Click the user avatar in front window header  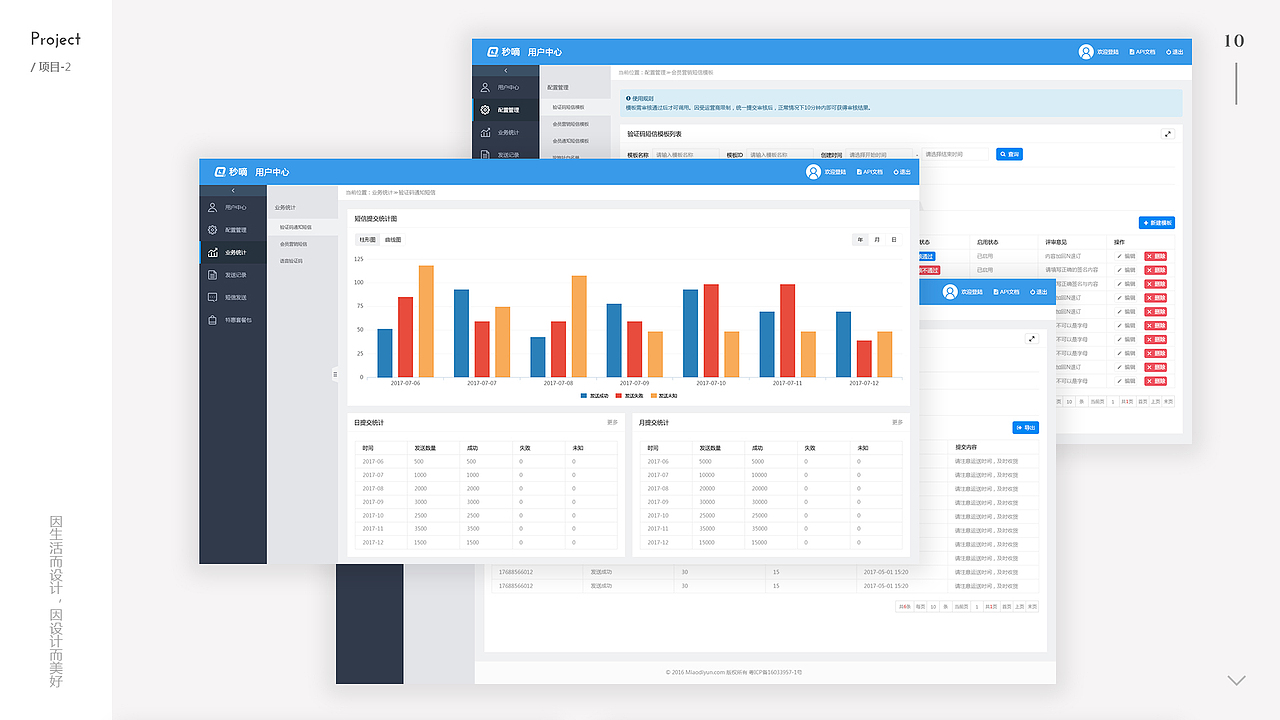click(812, 171)
